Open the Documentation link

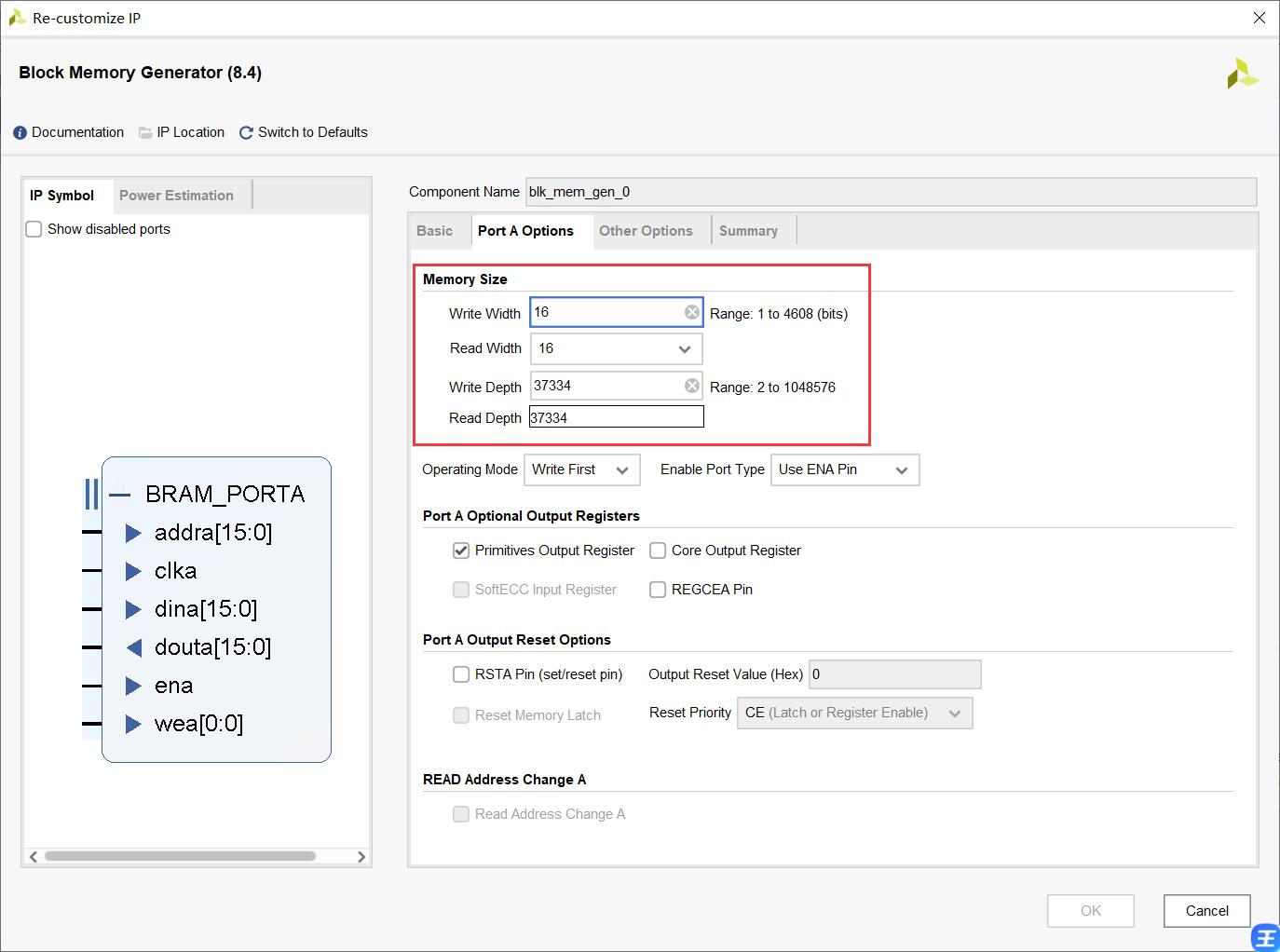pos(77,132)
